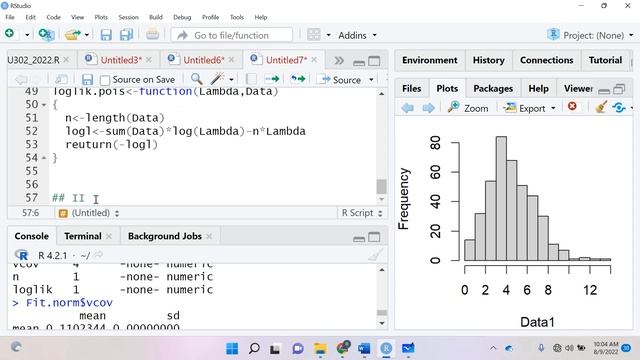Switch to the Untitled6 tab

pyautogui.click(x=204, y=60)
